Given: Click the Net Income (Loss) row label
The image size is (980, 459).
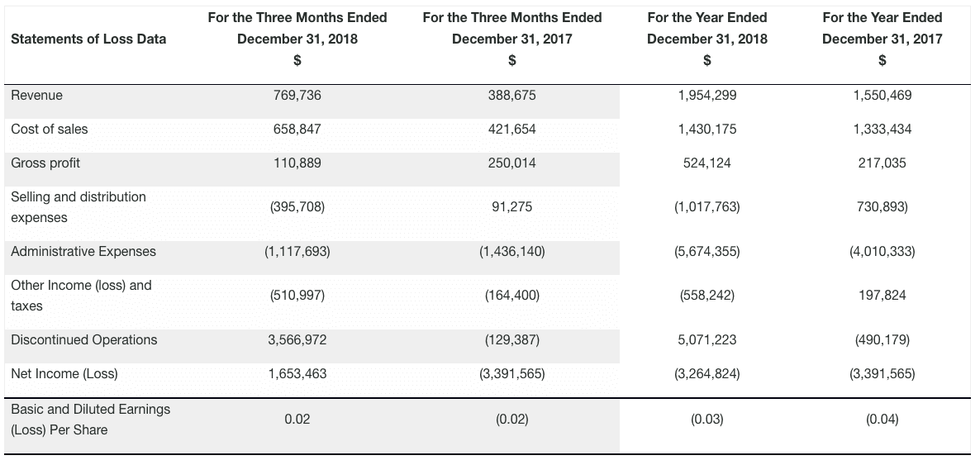Looking at the screenshot, I should pos(64,374).
